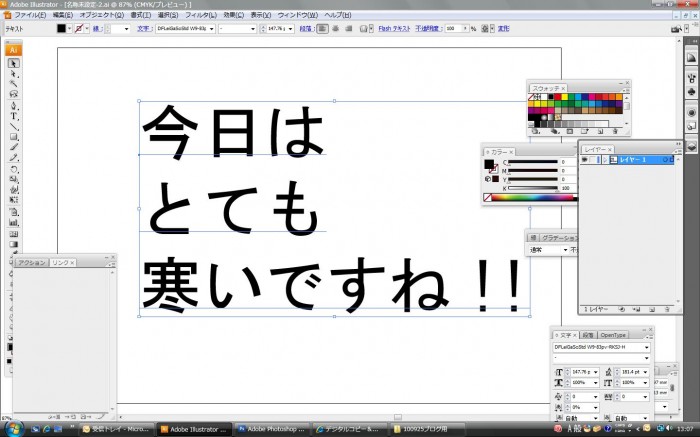Expand レイヤー 1 with its disclosure triangle
Image resolution: width=700 pixels, height=437 pixels.
coord(606,160)
